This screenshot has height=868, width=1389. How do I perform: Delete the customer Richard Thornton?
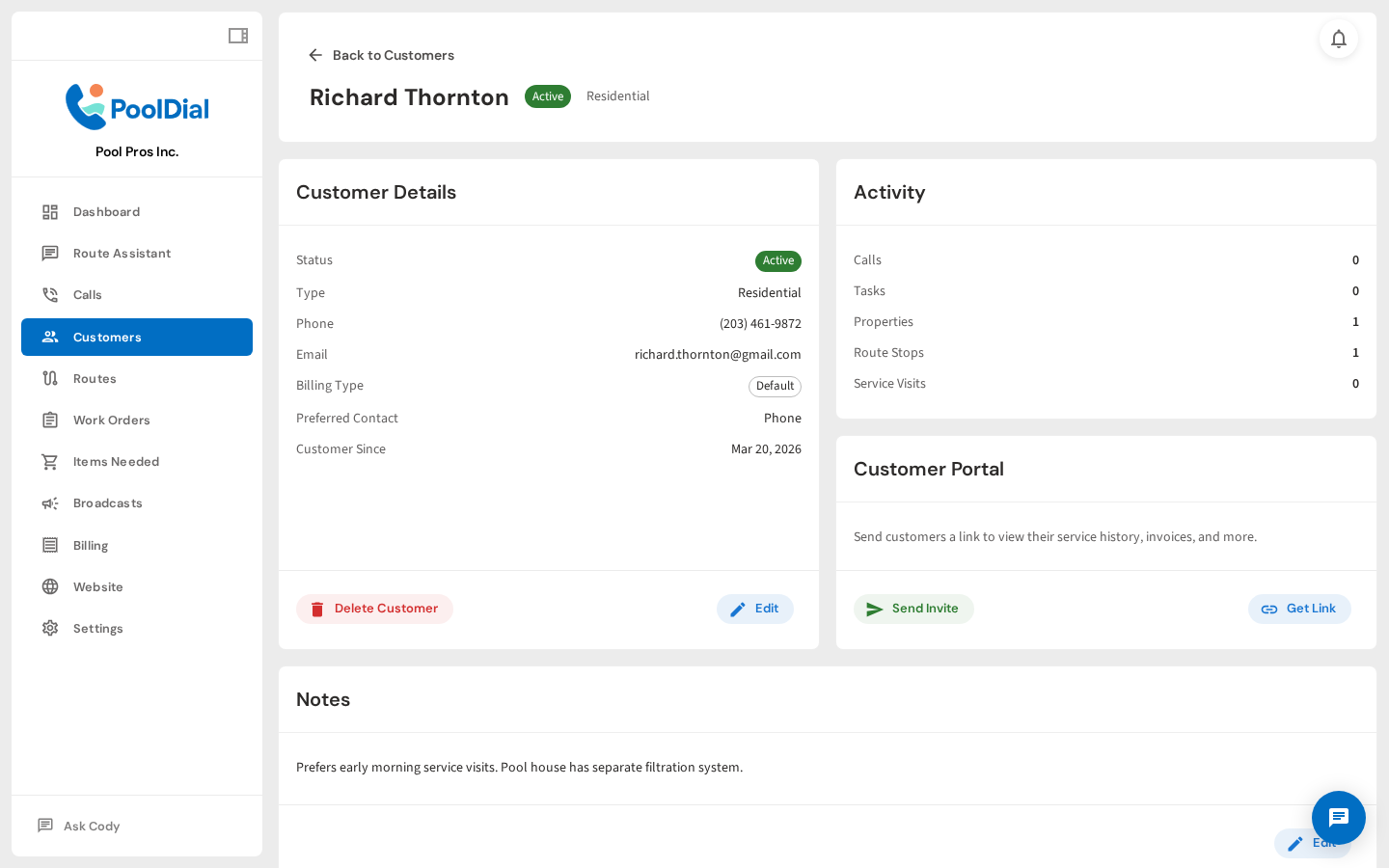[x=374, y=609]
